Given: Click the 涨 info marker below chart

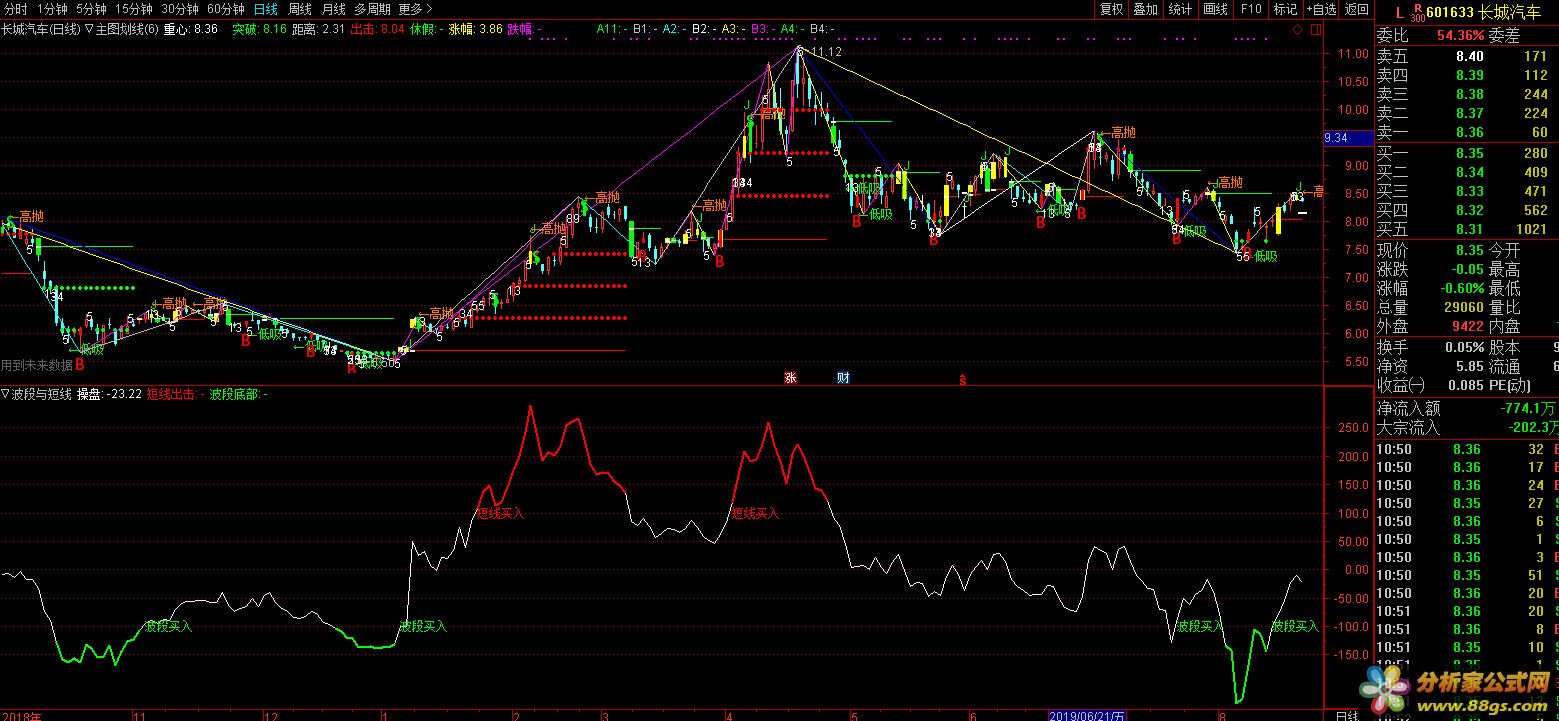Looking at the screenshot, I should coord(790,378).
